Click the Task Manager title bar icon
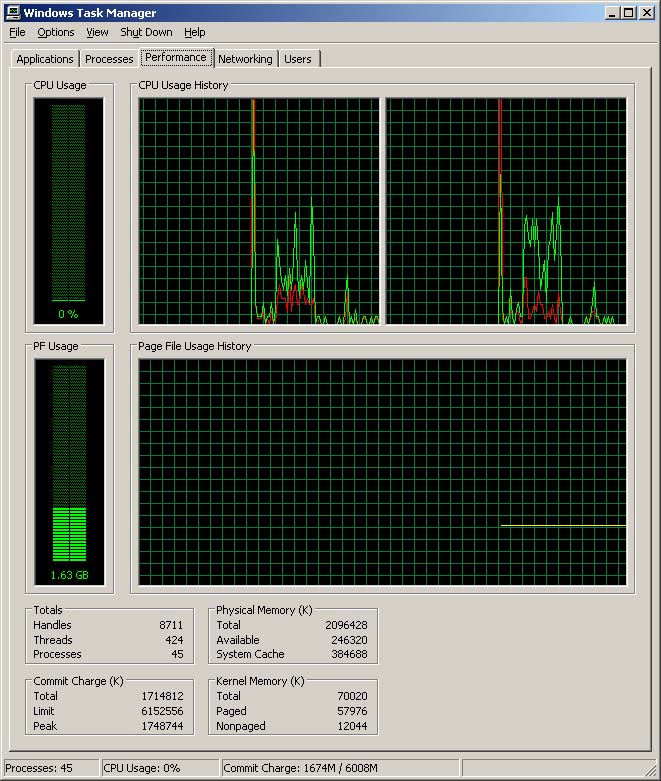The height and width of the screenshot is (781, 661). point(13,12)
